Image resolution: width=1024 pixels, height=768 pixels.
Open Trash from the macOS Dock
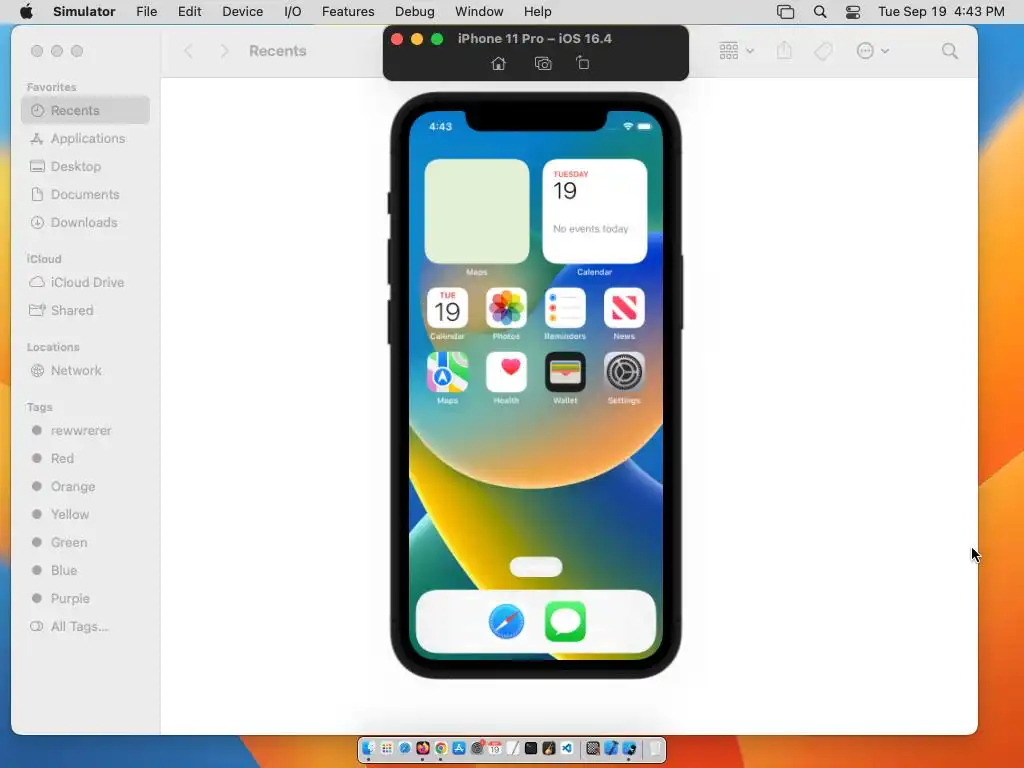click(655, 748)
